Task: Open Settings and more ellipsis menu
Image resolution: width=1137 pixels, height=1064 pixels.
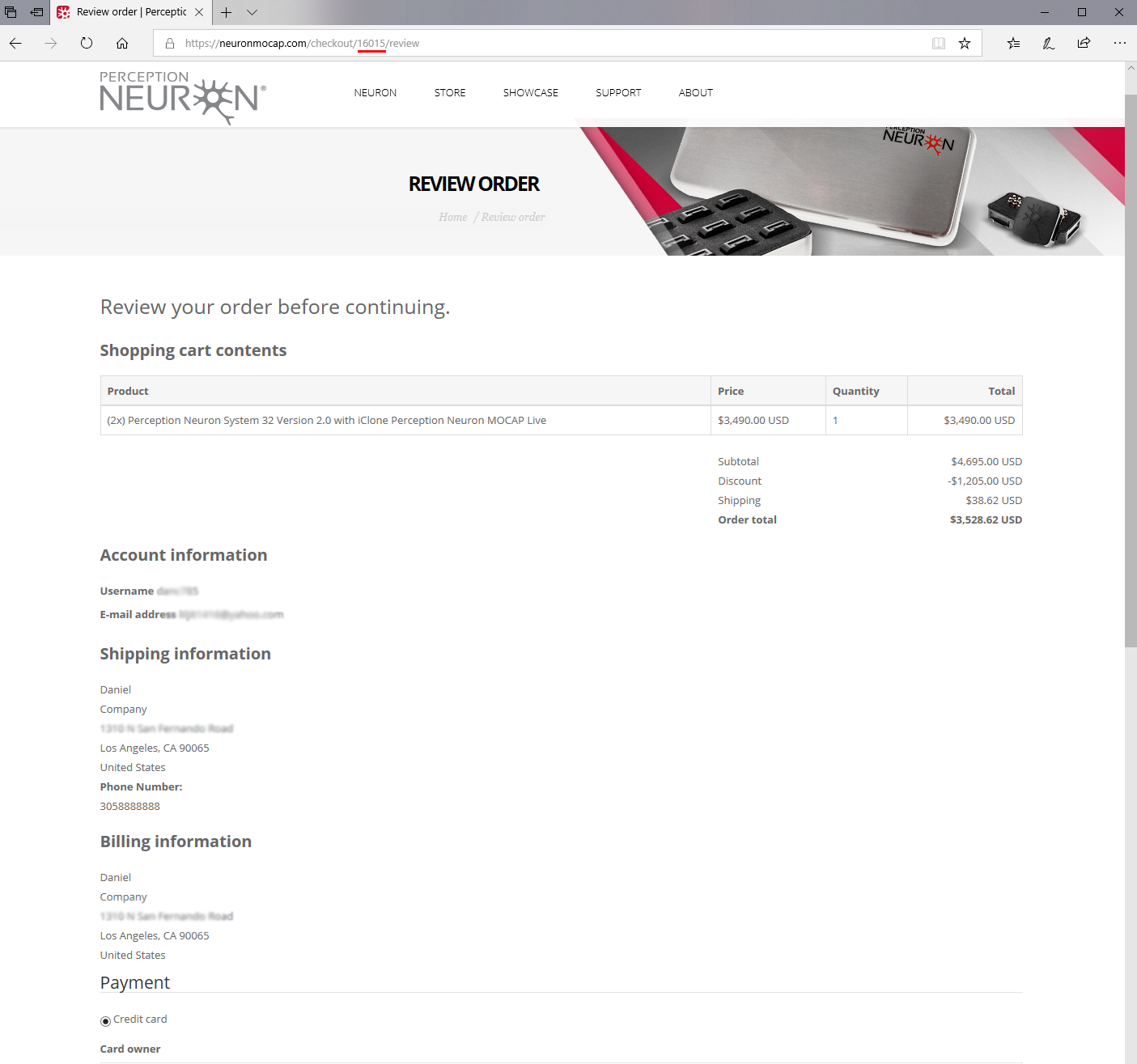Action: [1120, 44]
